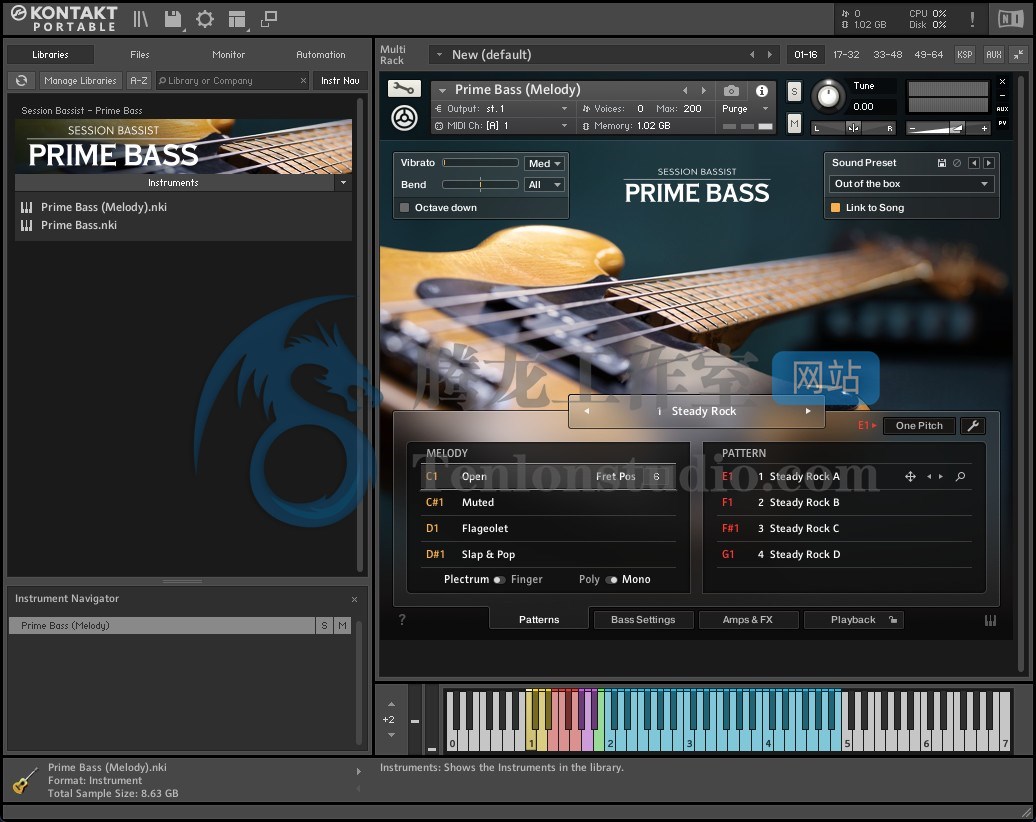
Task: Open instrument wrench edit icon
Action: (403, 89)
